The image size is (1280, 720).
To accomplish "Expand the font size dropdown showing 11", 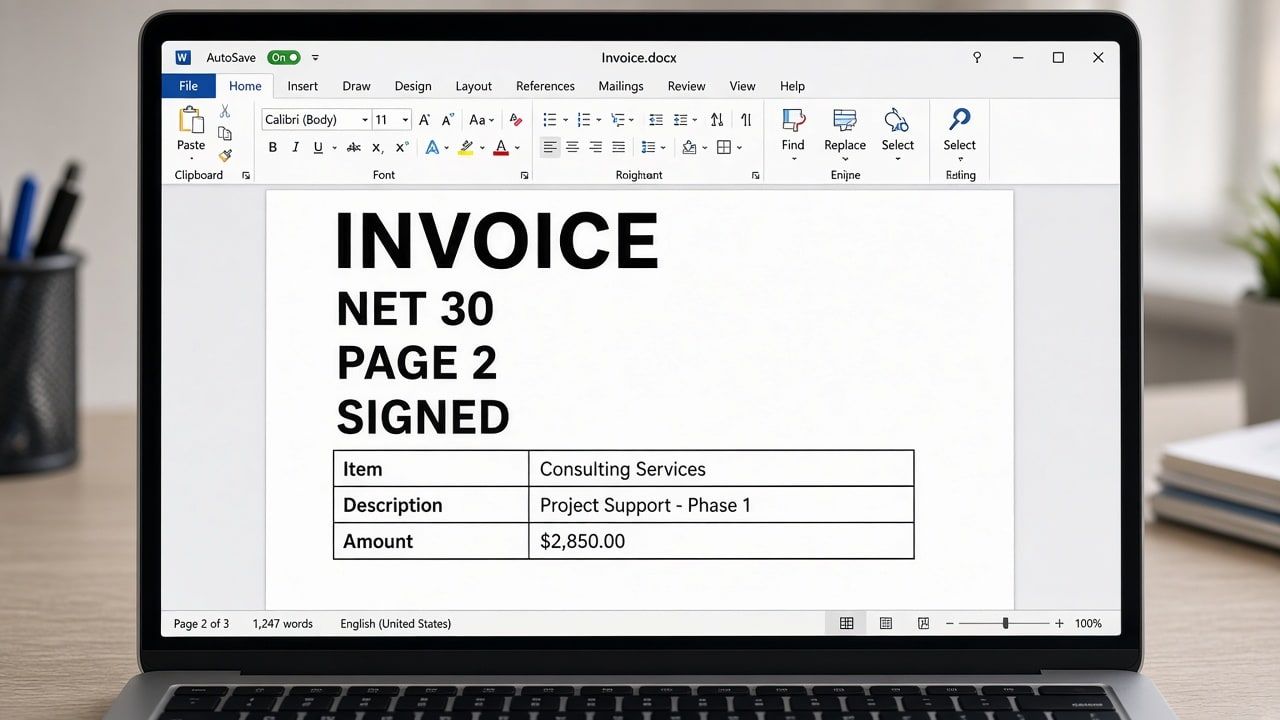I will click(391, 120).
